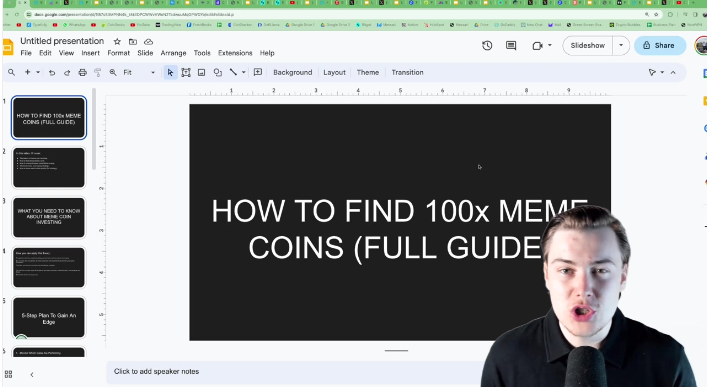This screenshot has height=387, width=707.
Task: Select slide 1 thumbnail in filmstrip
Action: pos(49,118)
